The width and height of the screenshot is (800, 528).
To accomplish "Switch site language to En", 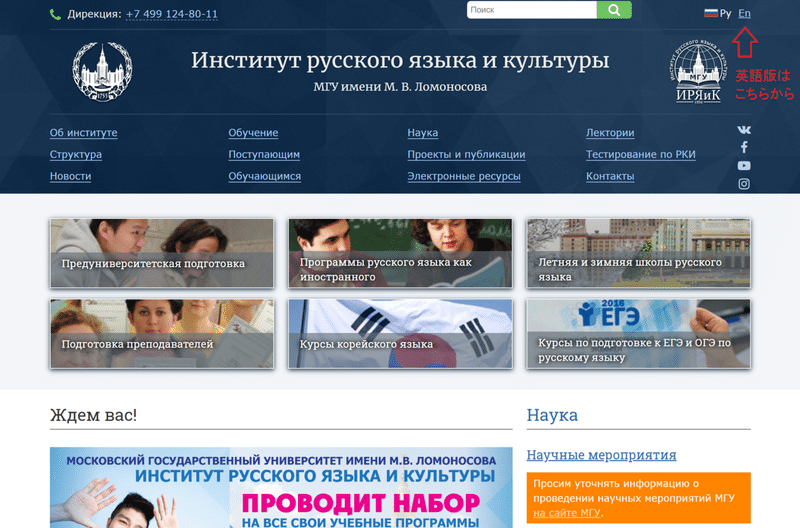I will tap(744, 14).
